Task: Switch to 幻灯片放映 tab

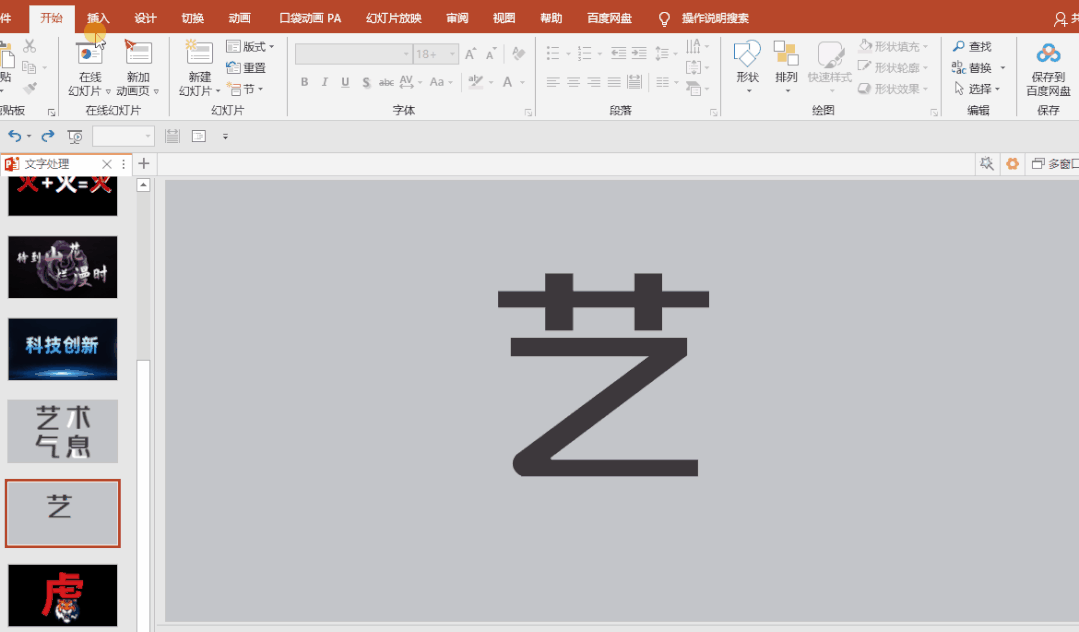Action: coord(394,18)
